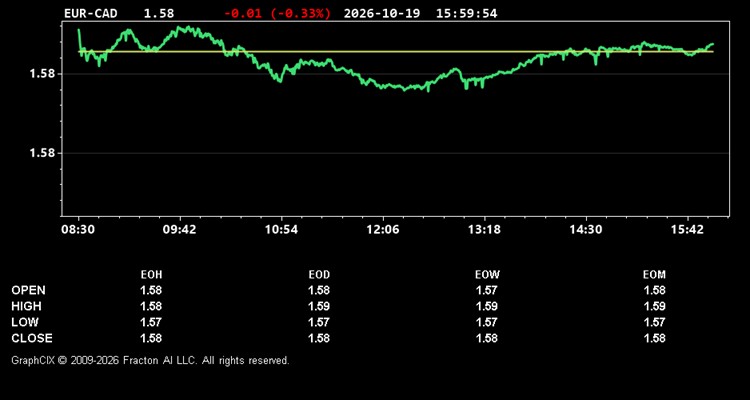Click the EOD HIGH value 1.59
The width and height of the screenshot is (750, 400).
pyautogui.click(x=319, y=306)
